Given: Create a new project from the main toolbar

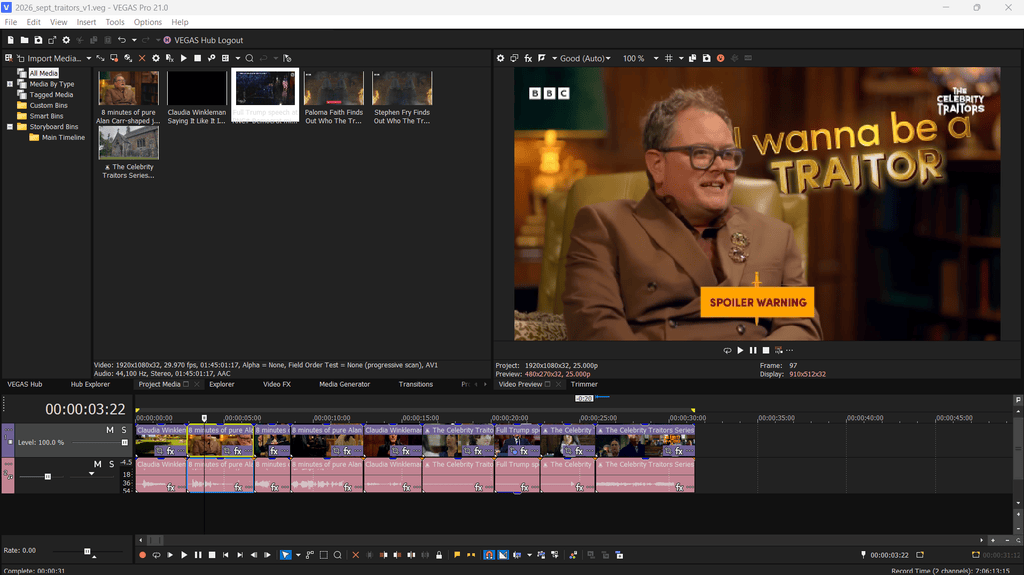Looking at the screenshot, I should (x=10, y=40).
